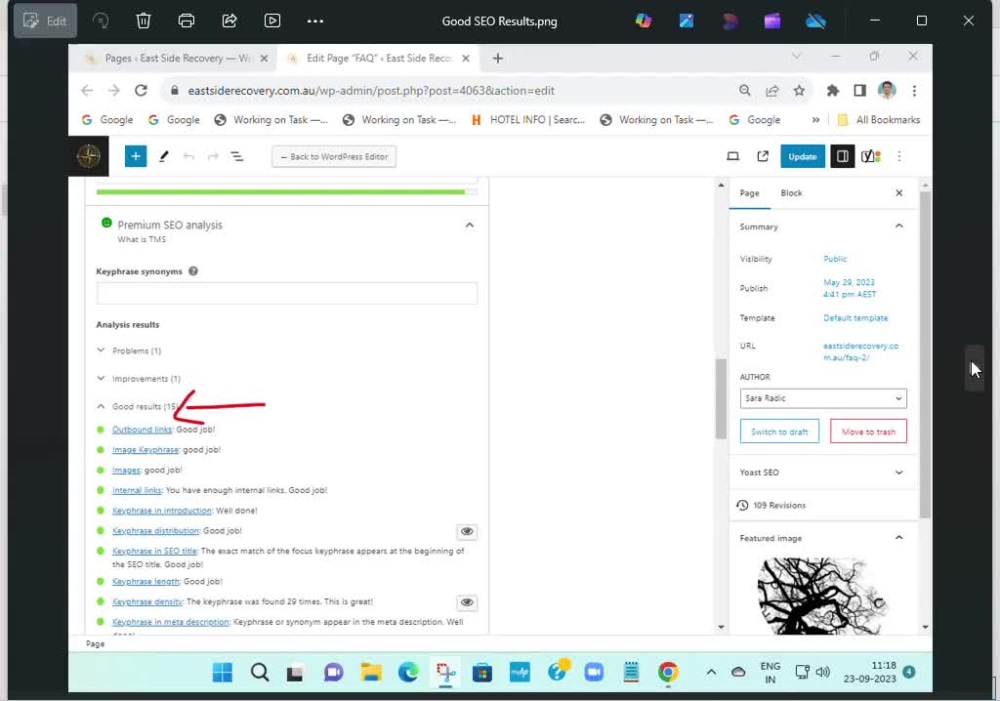
Task: Click the Keyphrase synonyms help icon
Action: point(193,271)
